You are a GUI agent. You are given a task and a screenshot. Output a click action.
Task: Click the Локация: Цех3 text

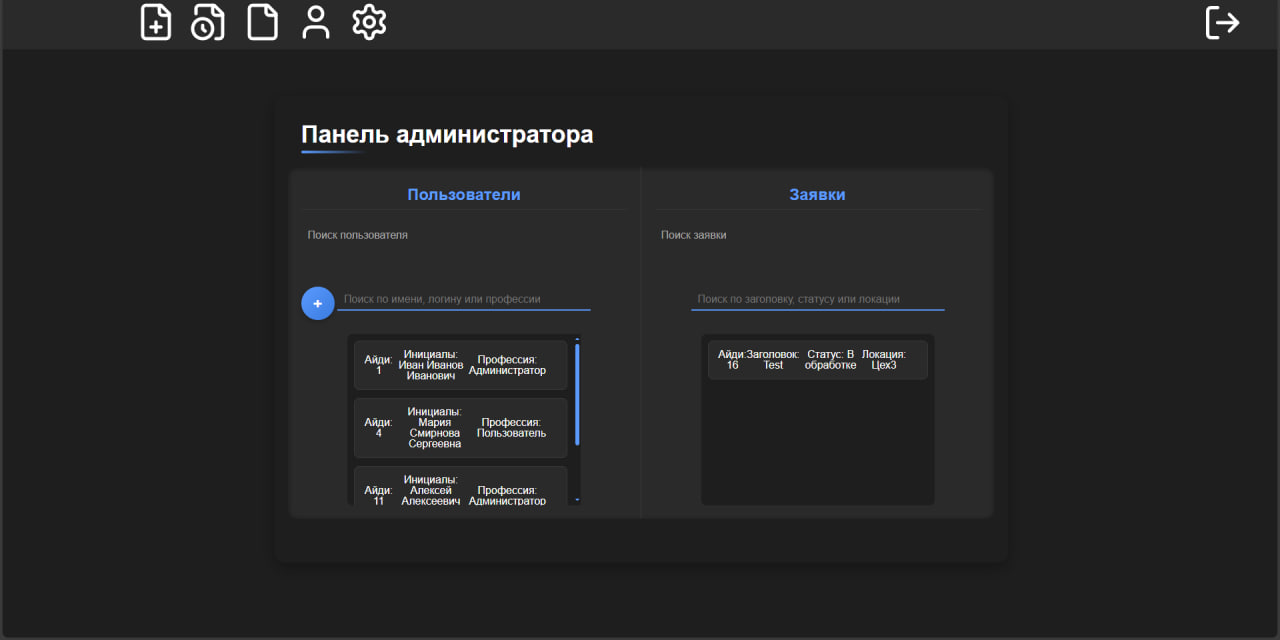tap(884, 360)
